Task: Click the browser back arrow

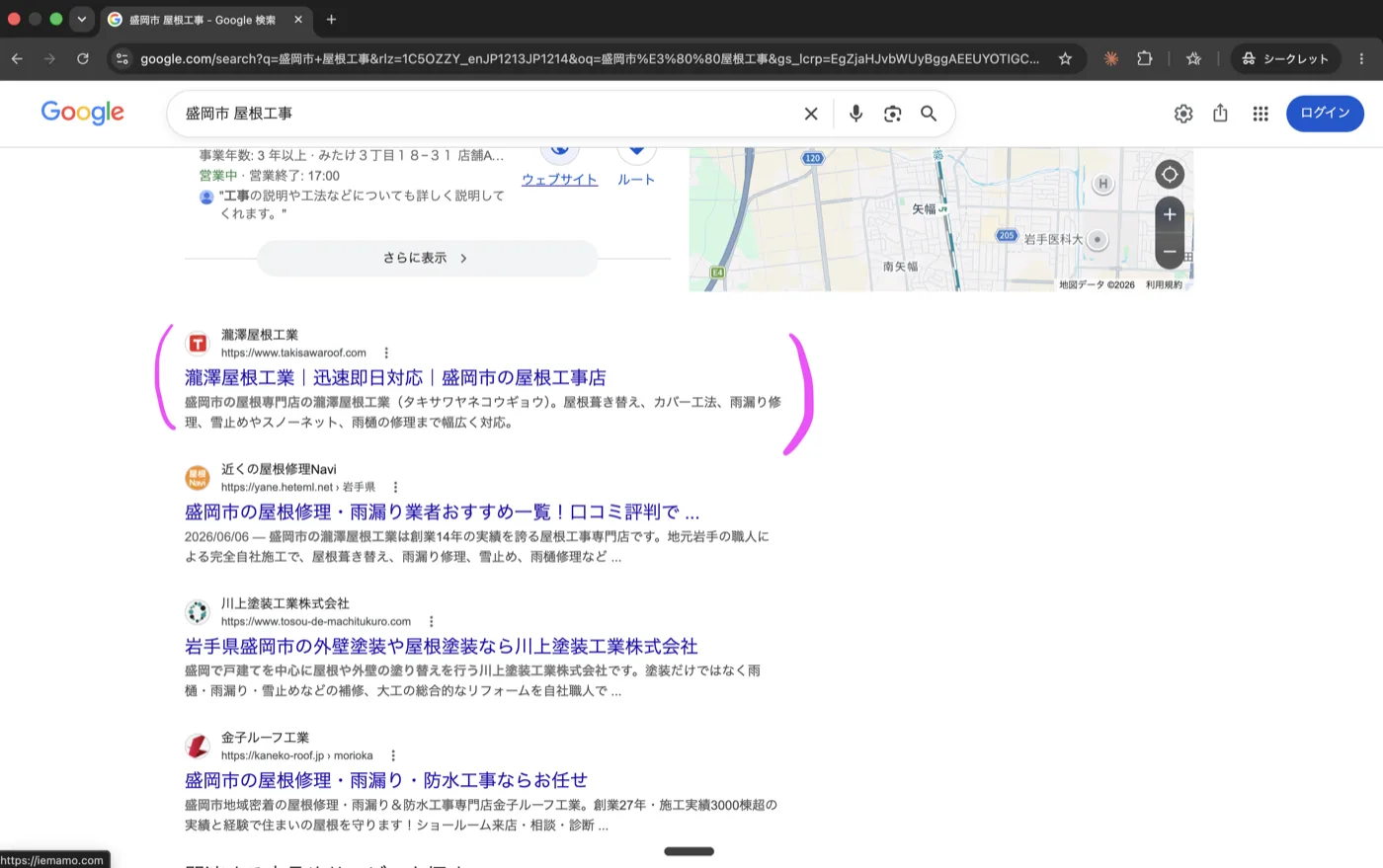Action: coord(17,59)
